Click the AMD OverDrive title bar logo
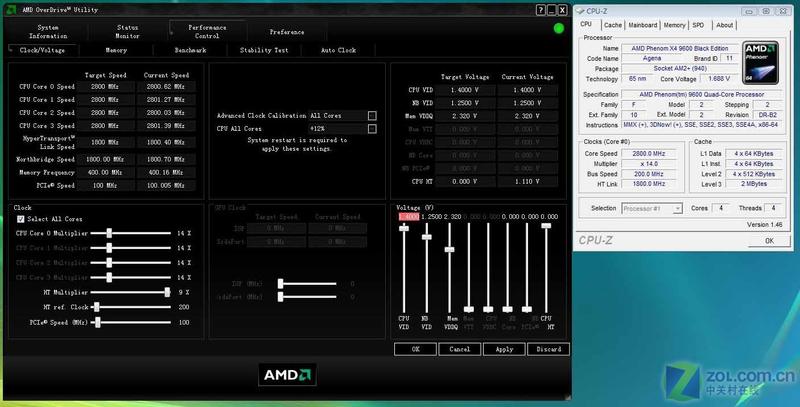Image resolution: width=800 pixels, height=407 pixels. (11, 9)
